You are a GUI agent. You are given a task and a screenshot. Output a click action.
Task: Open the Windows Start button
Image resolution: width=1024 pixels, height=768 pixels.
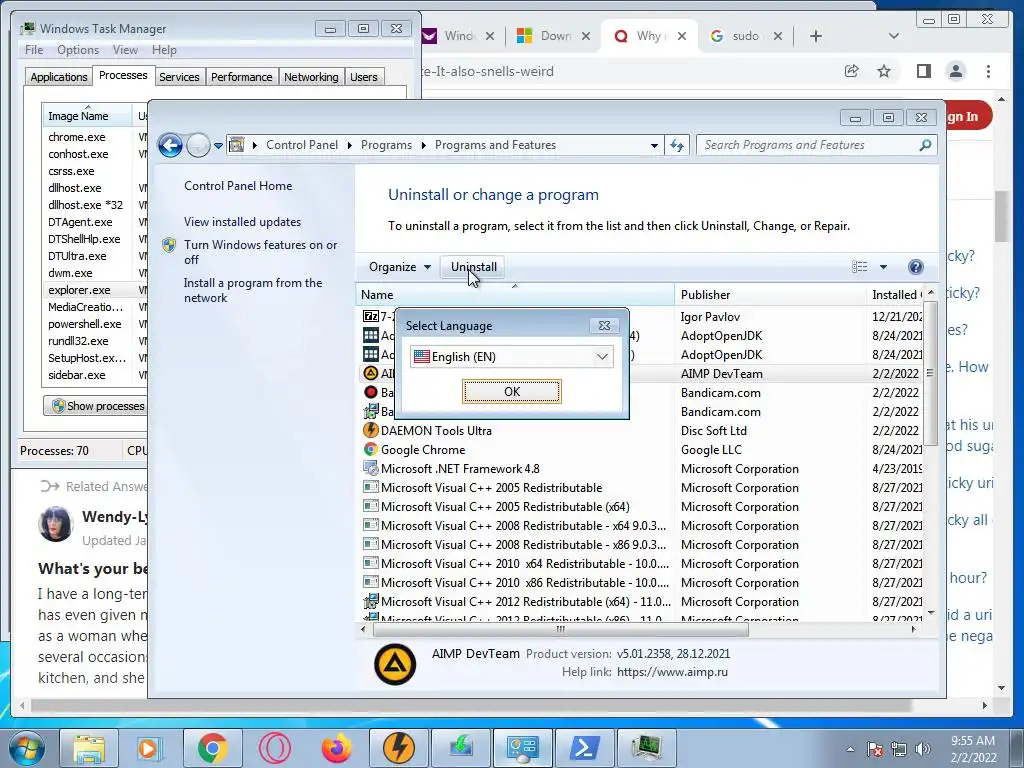coord(27,748)
